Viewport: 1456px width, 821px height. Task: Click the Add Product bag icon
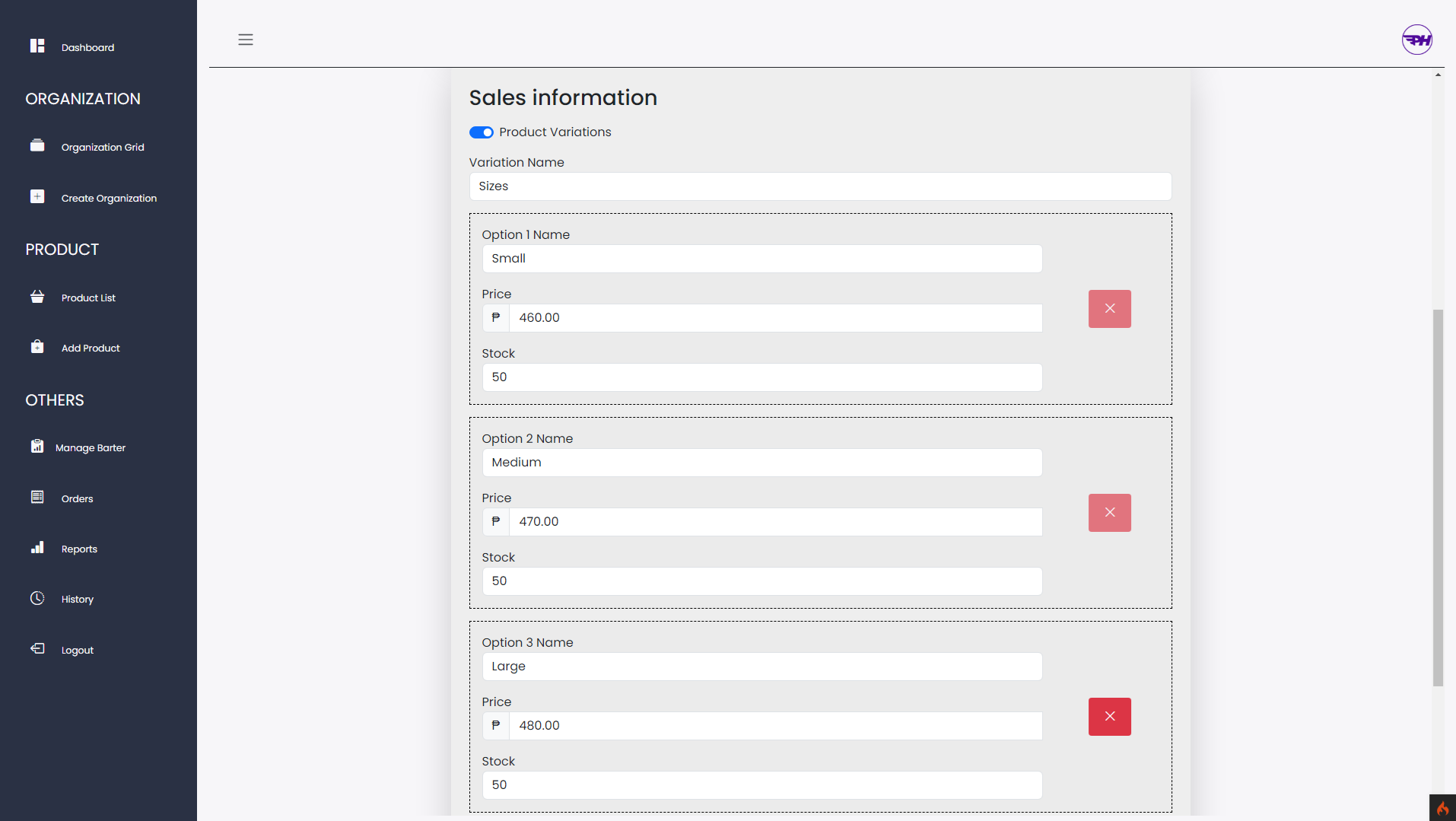(37, 347)
